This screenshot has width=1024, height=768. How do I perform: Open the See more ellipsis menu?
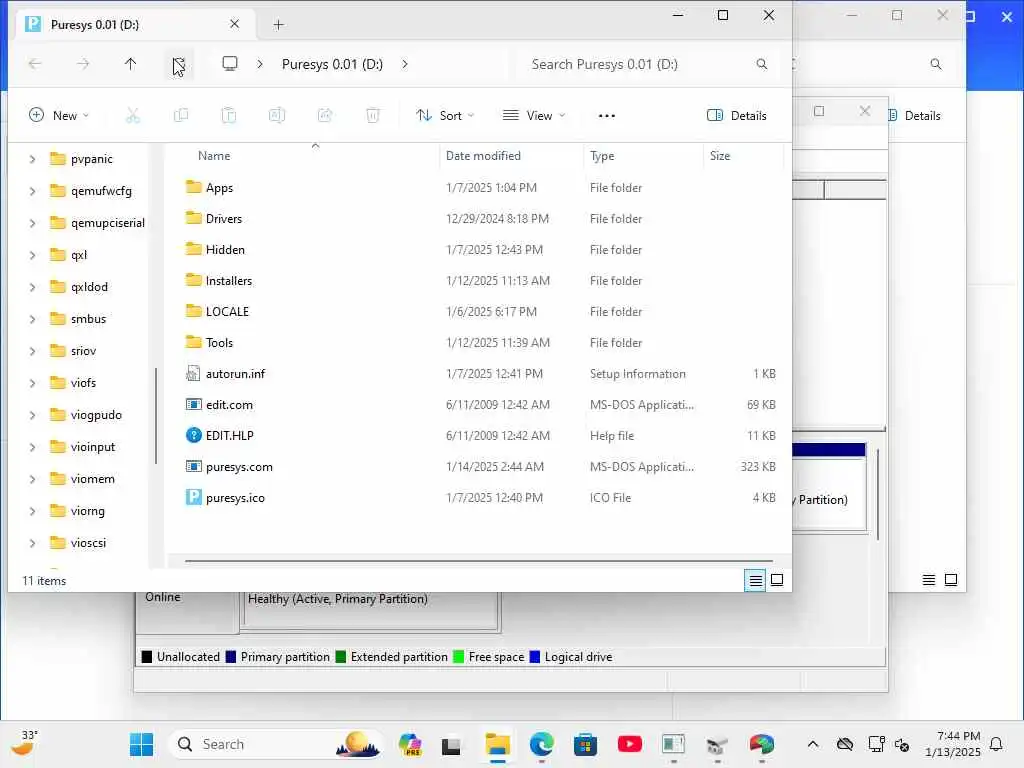pyautogui.click(x=607, y=116)
